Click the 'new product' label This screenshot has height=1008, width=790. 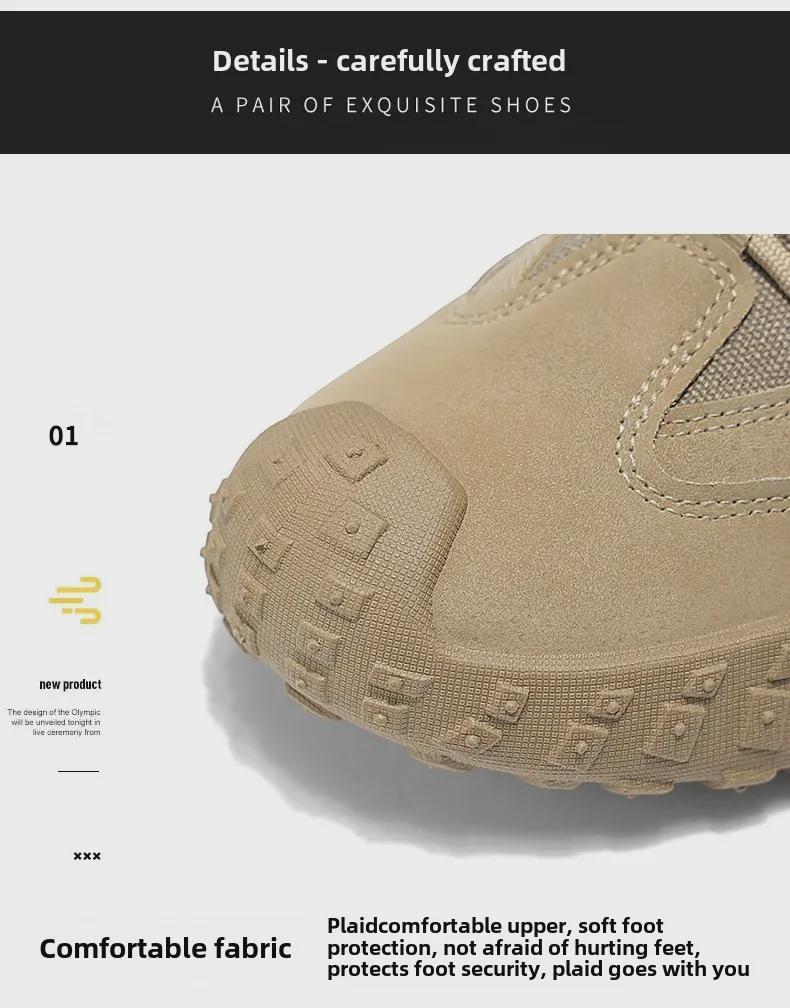[70, 684]
